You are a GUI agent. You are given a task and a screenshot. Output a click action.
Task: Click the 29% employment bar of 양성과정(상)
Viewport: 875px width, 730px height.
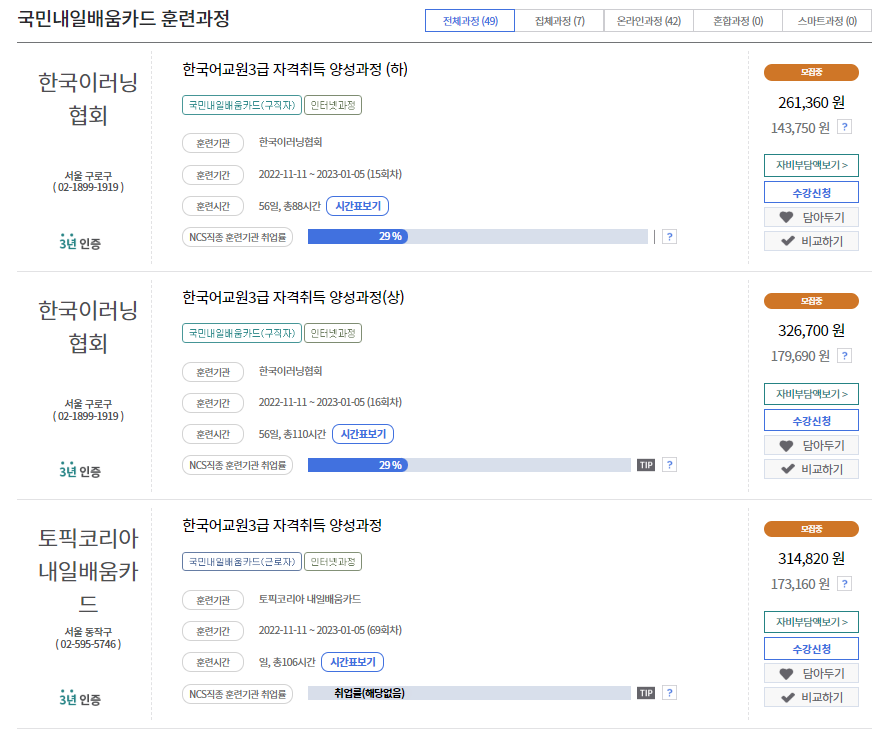pyautogui.click(x=469, y=465)
